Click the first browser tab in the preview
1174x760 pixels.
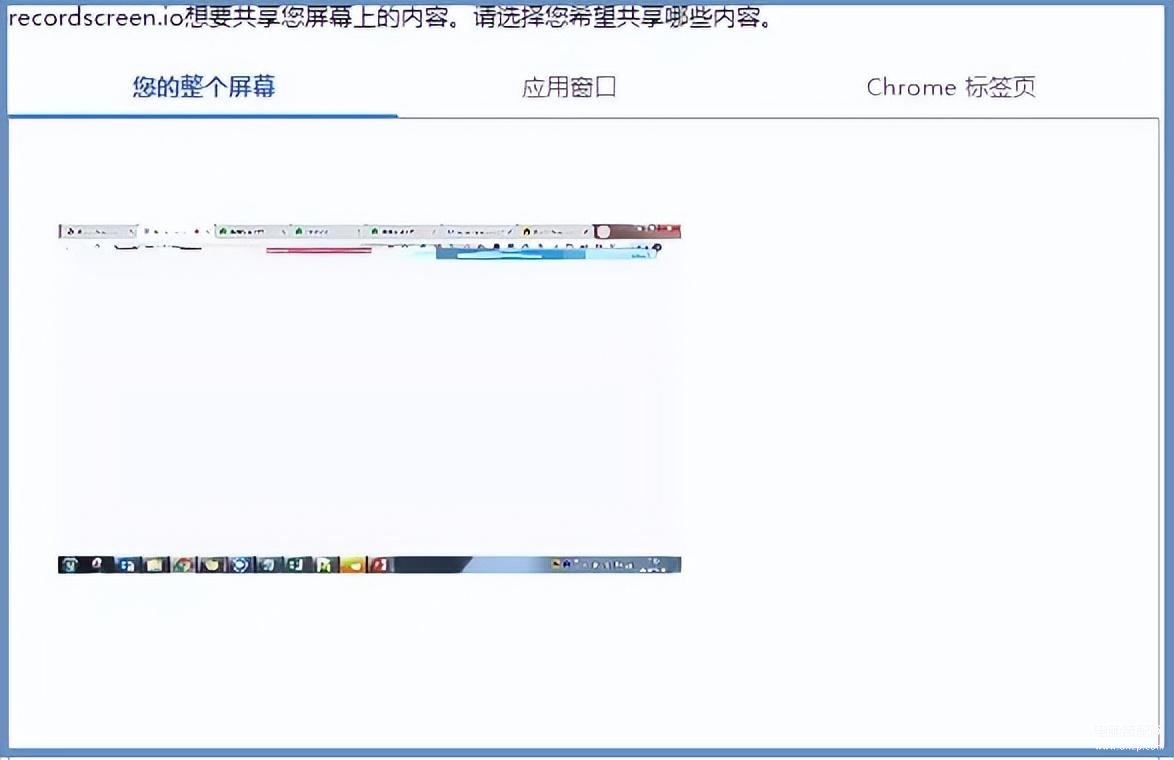[99, 231]
